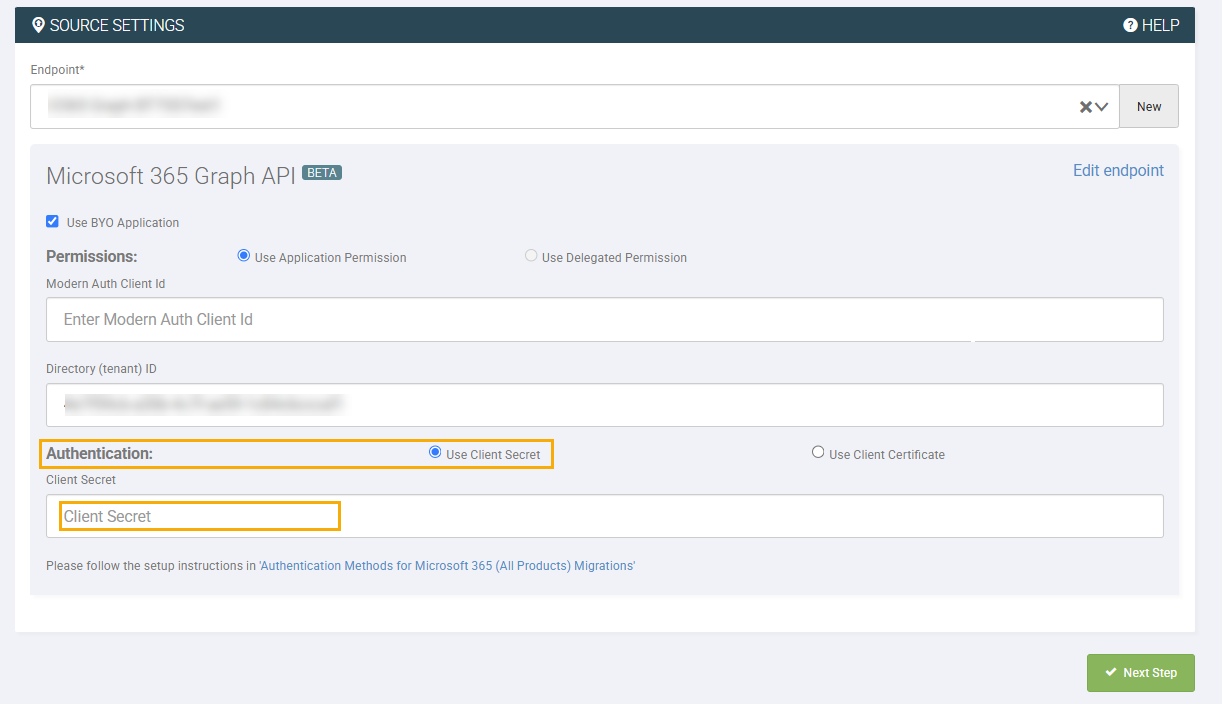Click the Next Step button

pos(1141,673)
